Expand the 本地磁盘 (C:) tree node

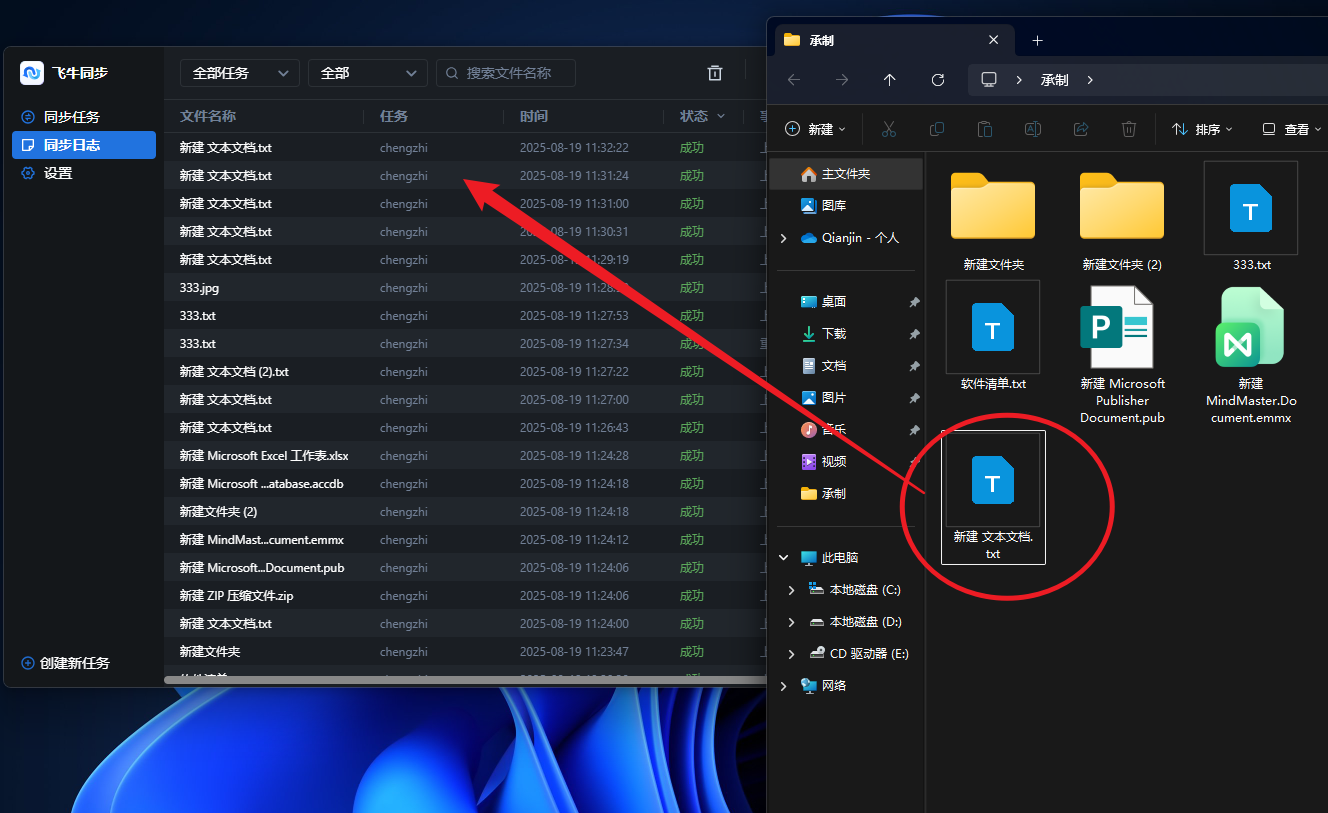click(792, 590)
